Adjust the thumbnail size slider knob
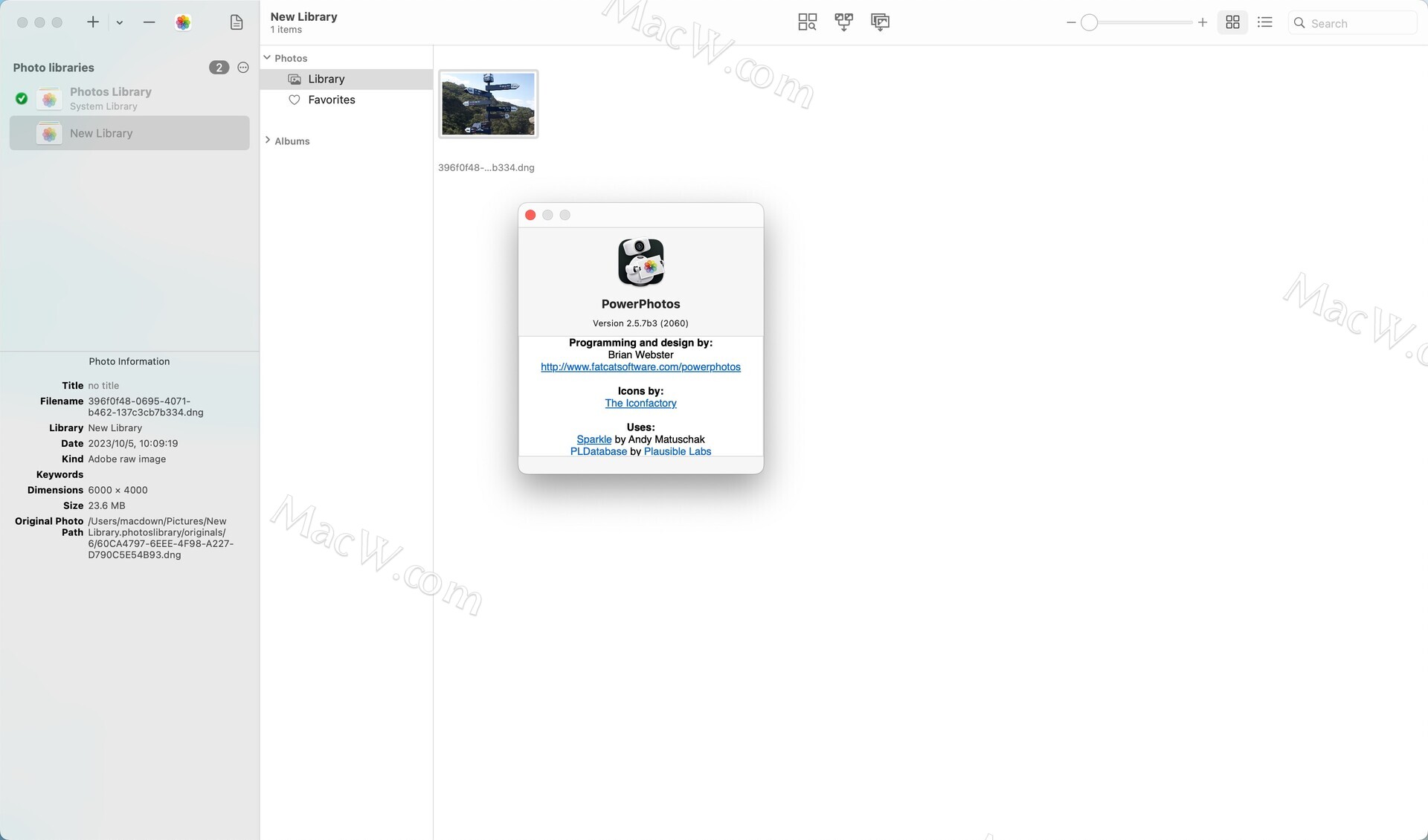 tap(1089, 23)
